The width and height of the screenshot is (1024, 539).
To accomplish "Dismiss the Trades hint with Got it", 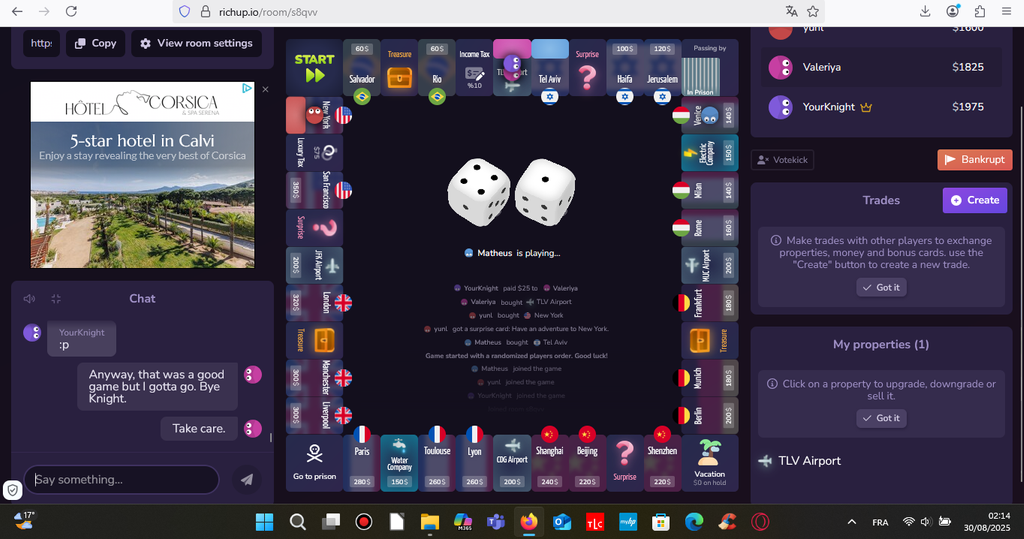I will [x=881, y=287].
